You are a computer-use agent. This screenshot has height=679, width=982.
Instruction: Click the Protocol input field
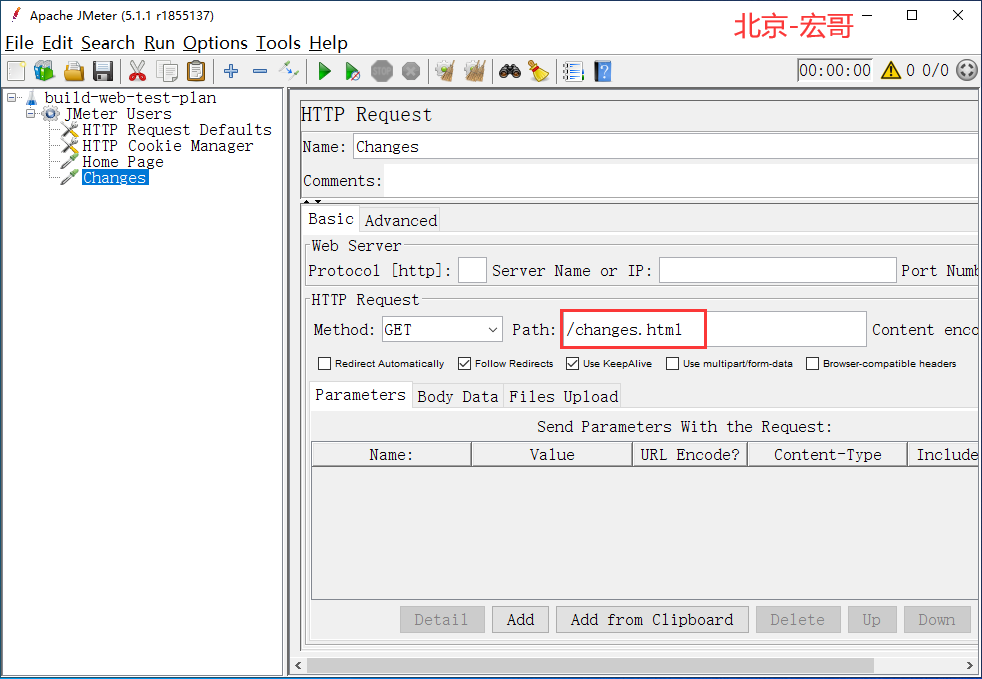(x=472, y=271)
